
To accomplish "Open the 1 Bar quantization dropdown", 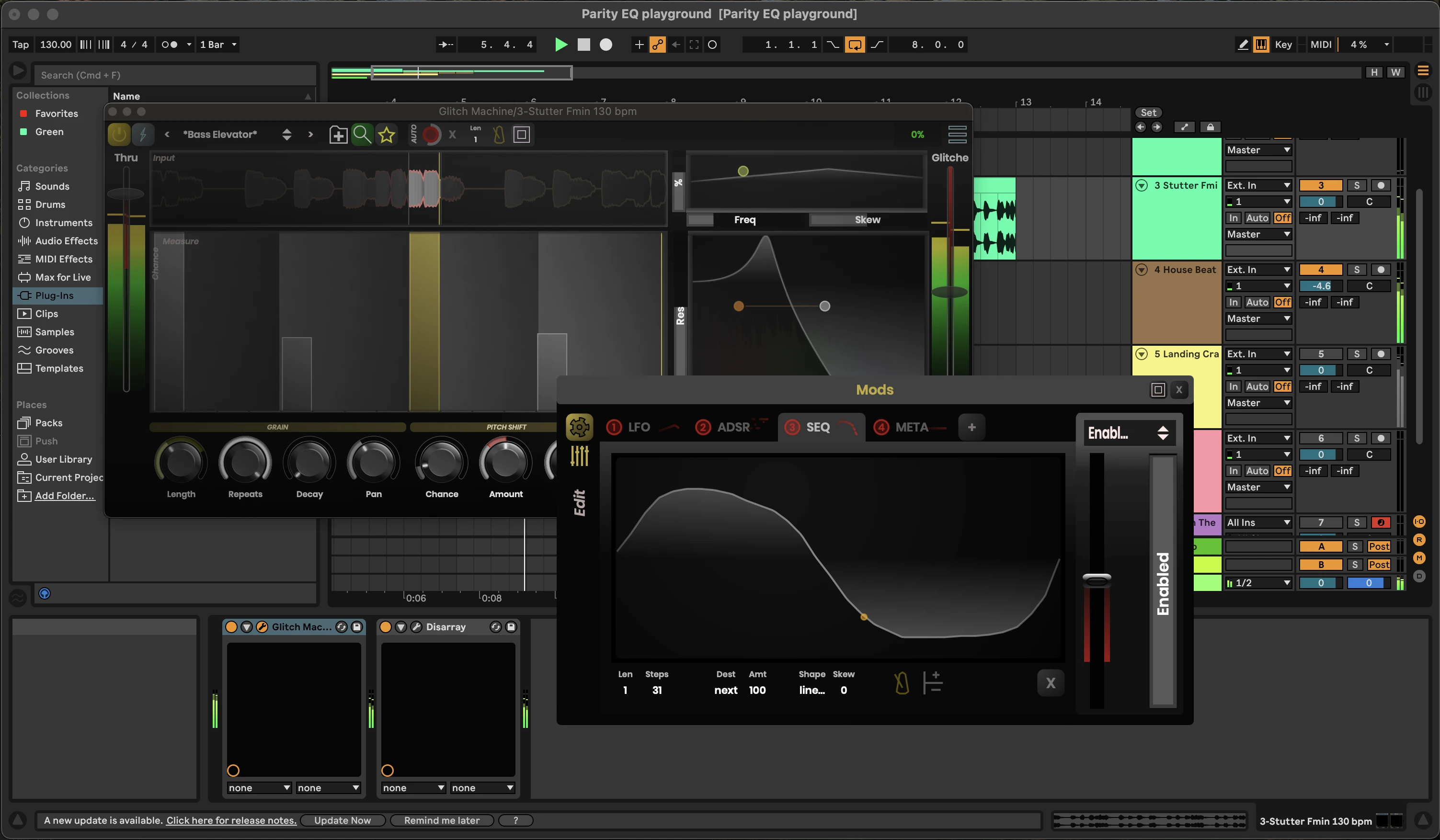I will (x=217, y=45).
